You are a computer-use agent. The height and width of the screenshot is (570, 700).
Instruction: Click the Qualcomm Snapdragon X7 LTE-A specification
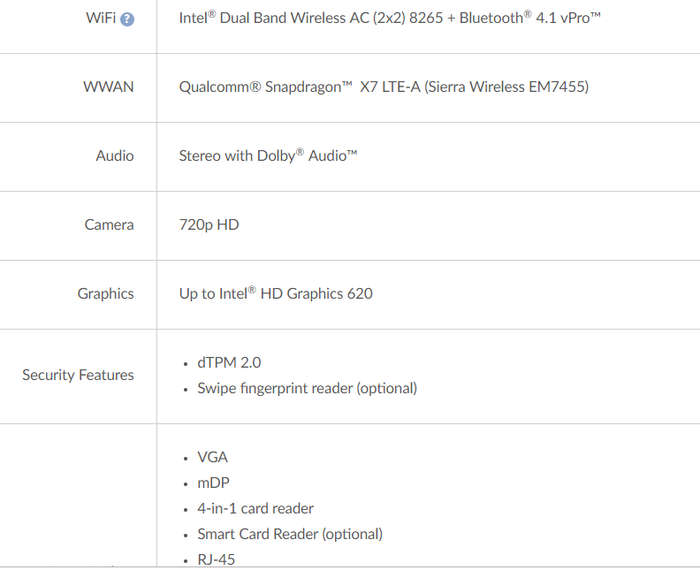click(384, 87)
